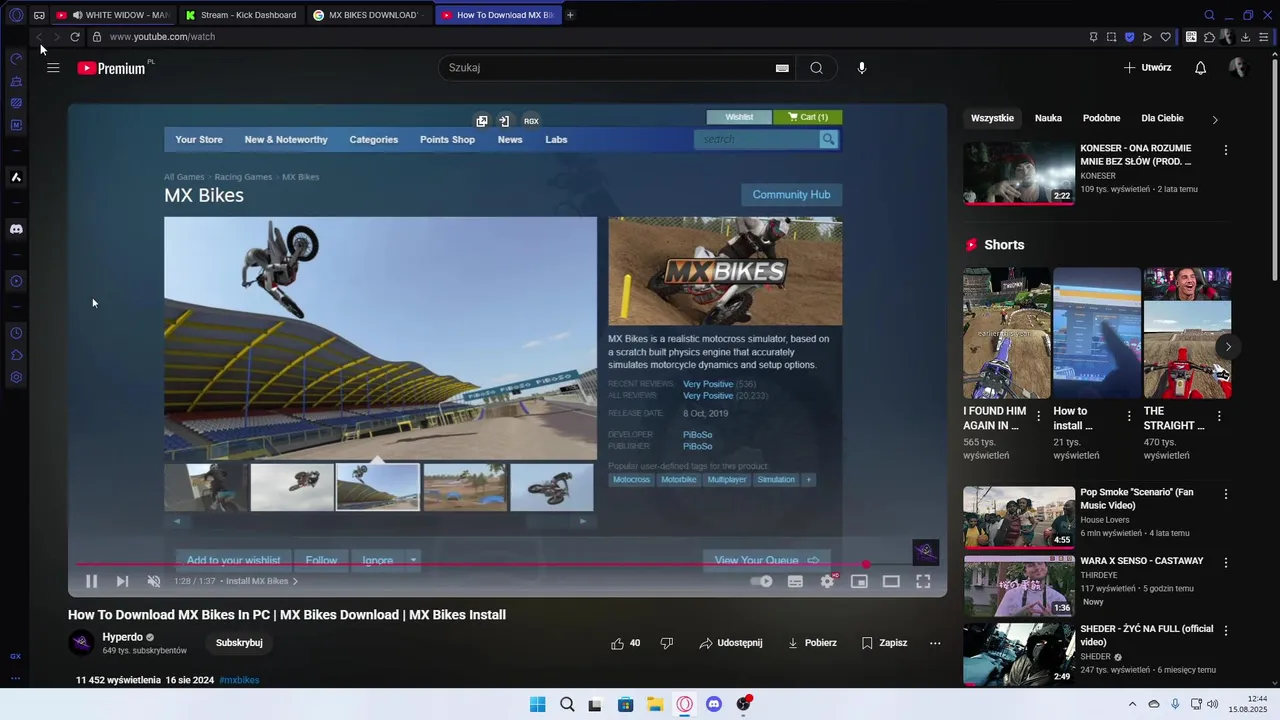Screen dimensions: 1280x720
Task: Go to YouTube Premium home logo
Action: click(x=112, y=68)
